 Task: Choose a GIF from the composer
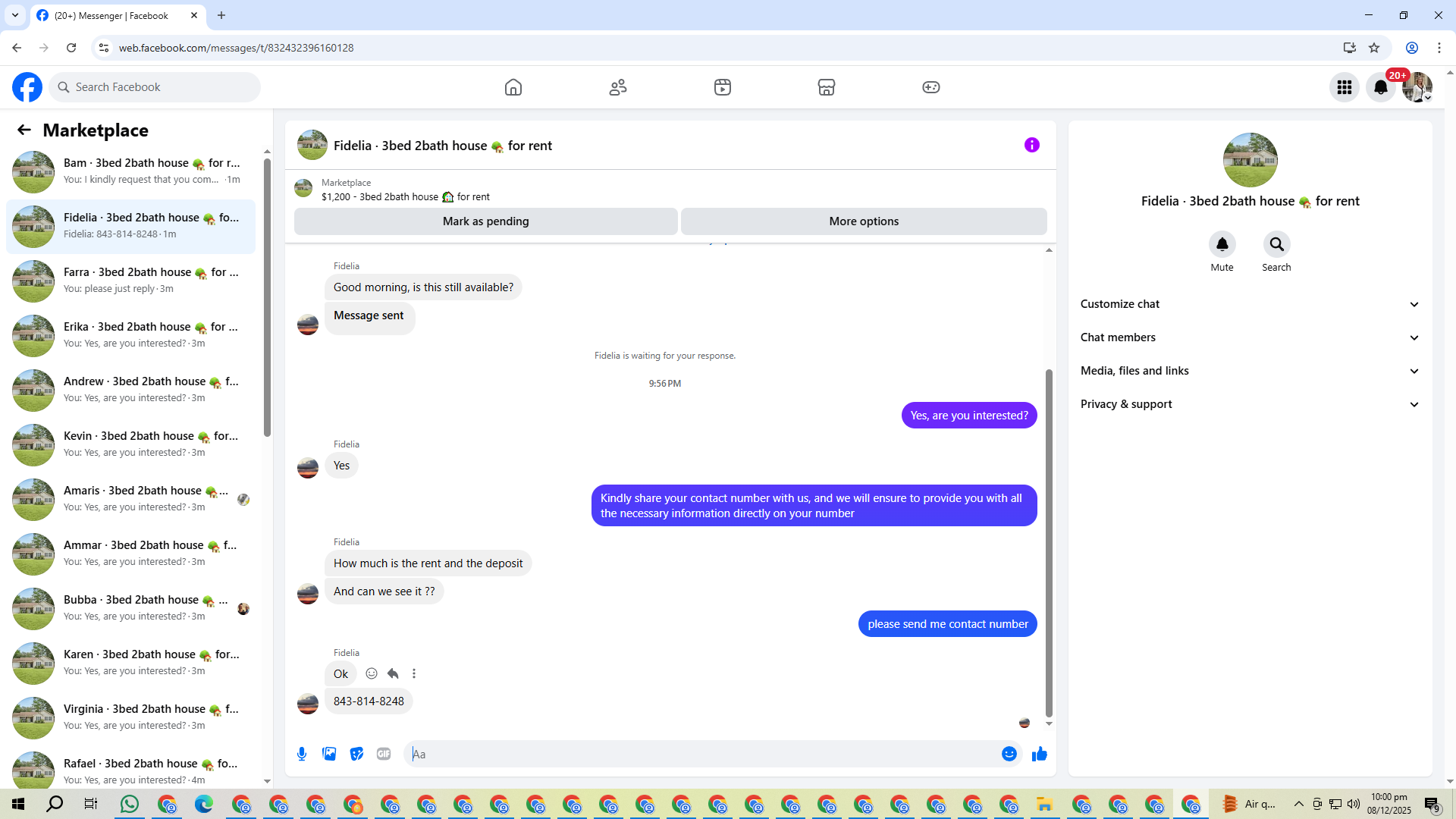point(384,754)
